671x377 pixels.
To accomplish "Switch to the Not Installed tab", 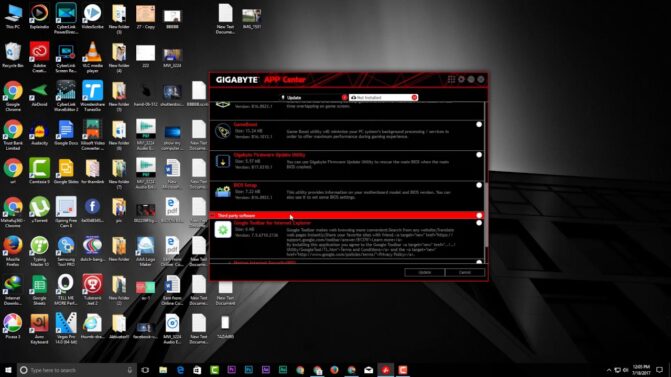I will tap(383, 98).
